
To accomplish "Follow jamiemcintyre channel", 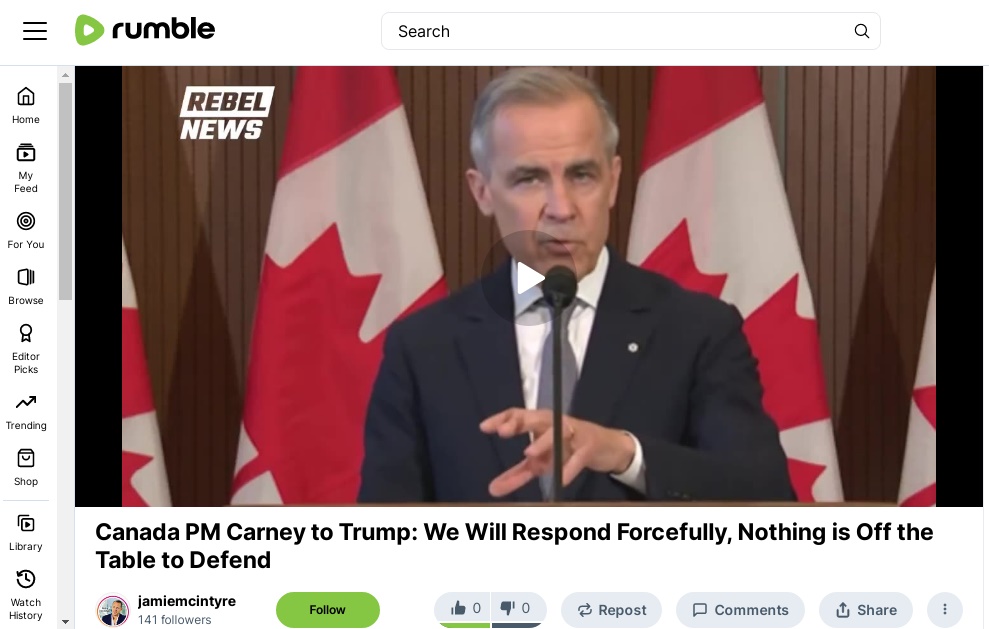I will (x=327, y=609).
